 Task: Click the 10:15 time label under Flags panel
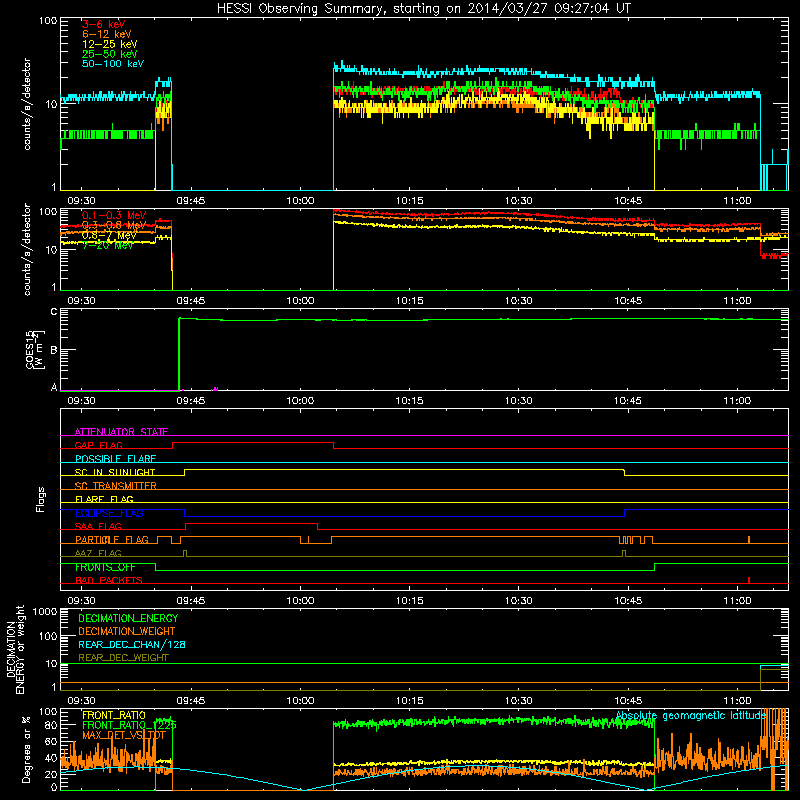coord(410,601)
